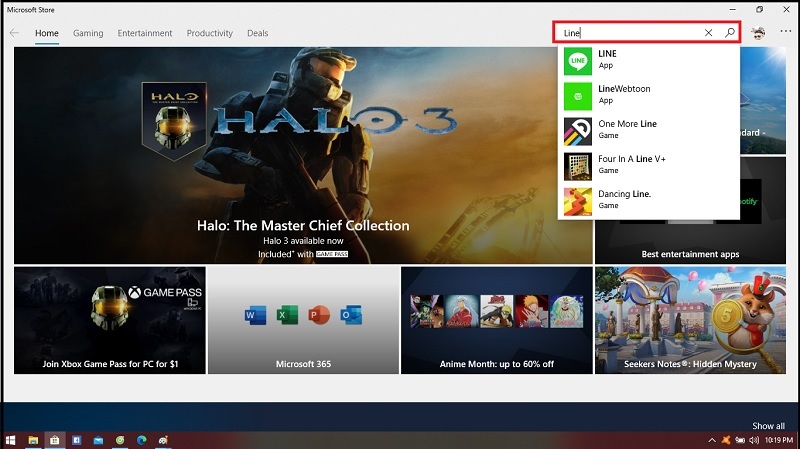This screenshot has height=449, width=800.
Task: Click the Show all link
Action: (x=768, y=426)
